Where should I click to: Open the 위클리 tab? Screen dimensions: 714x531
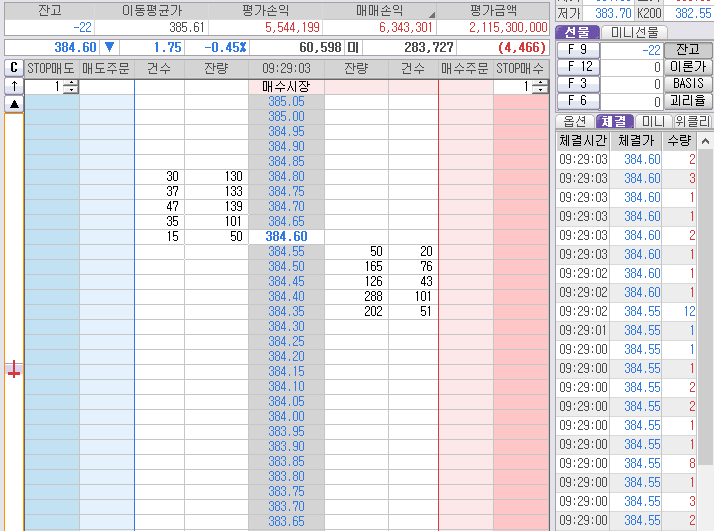[692, 121]
